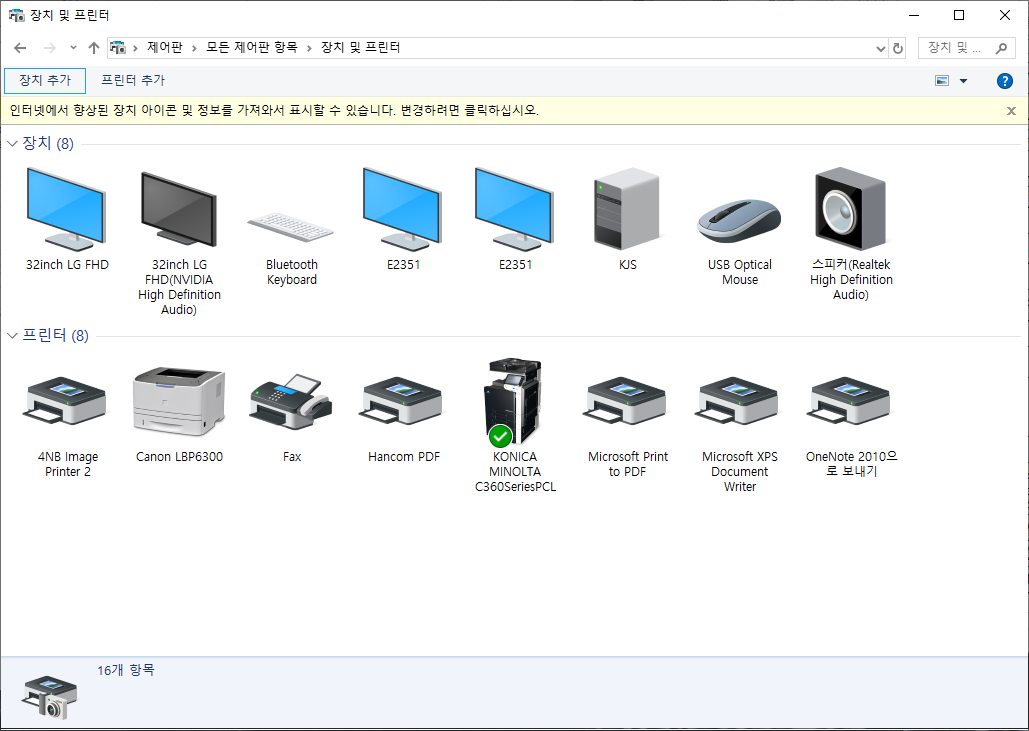Image resolution: width=1029 pixels, height=731 pixels.
Task: Select KONICA MINOLTA C360SeriesPCL default printer
Action: click(515, 402)
